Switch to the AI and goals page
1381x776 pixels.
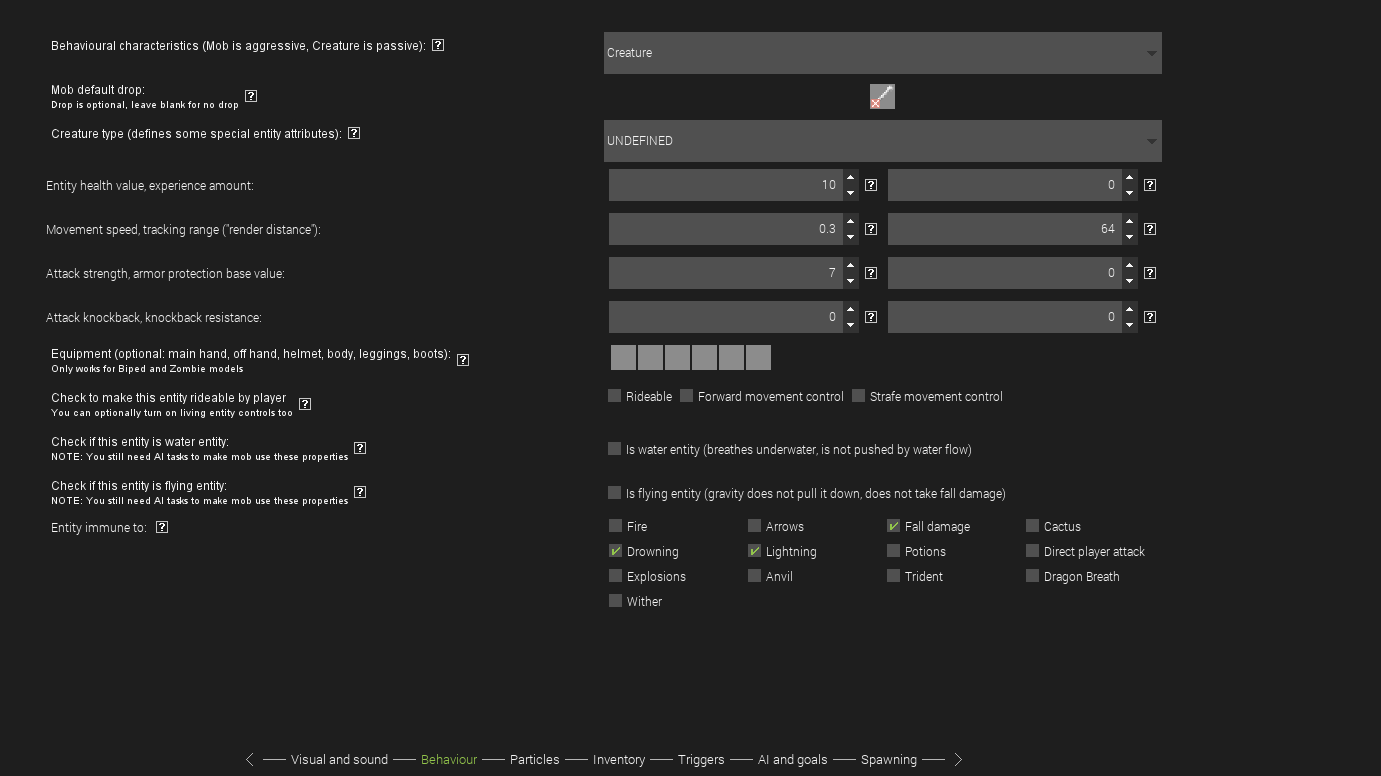(x=793, y=759)
